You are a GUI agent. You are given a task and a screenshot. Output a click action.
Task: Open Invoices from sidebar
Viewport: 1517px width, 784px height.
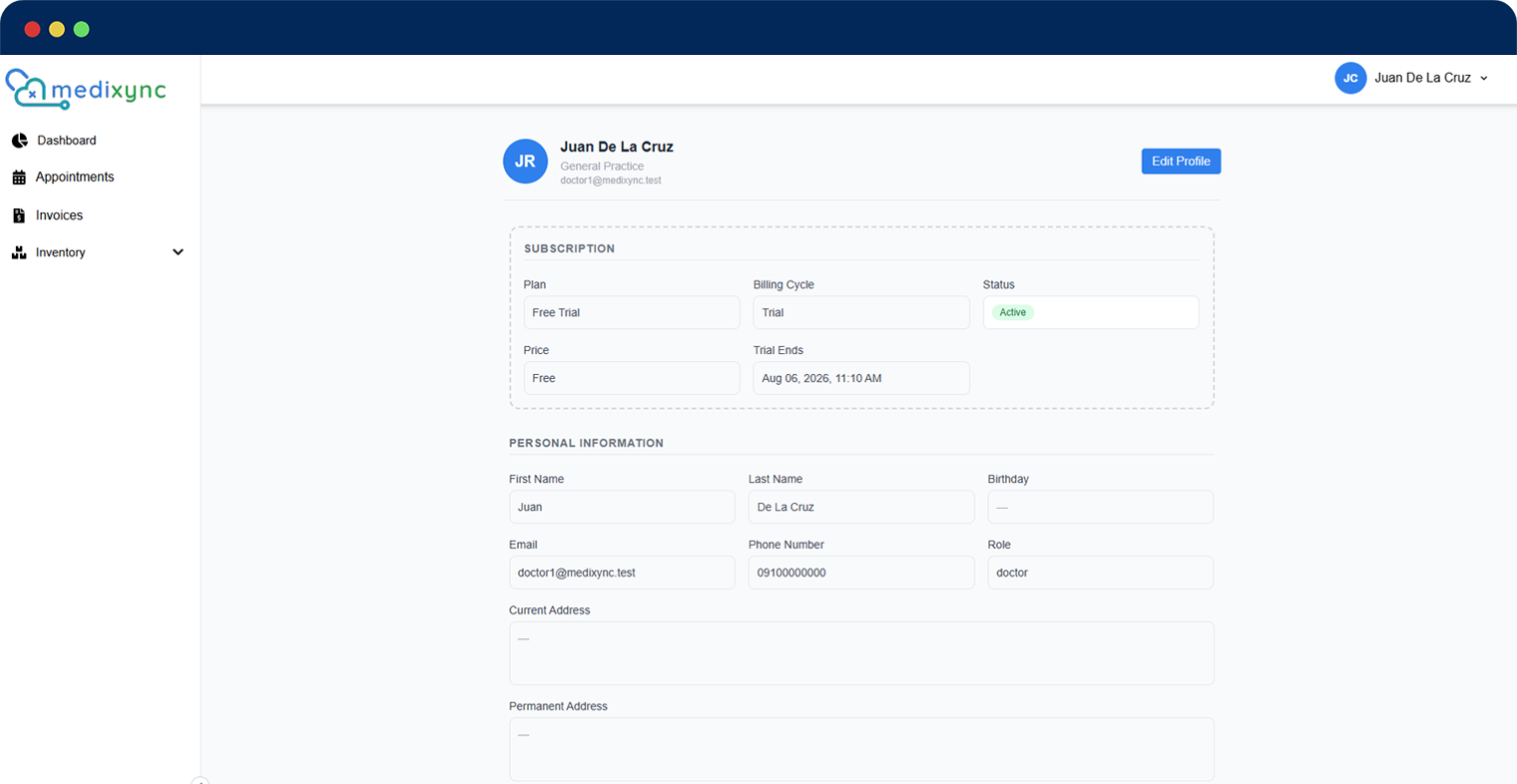click(59, 215)
